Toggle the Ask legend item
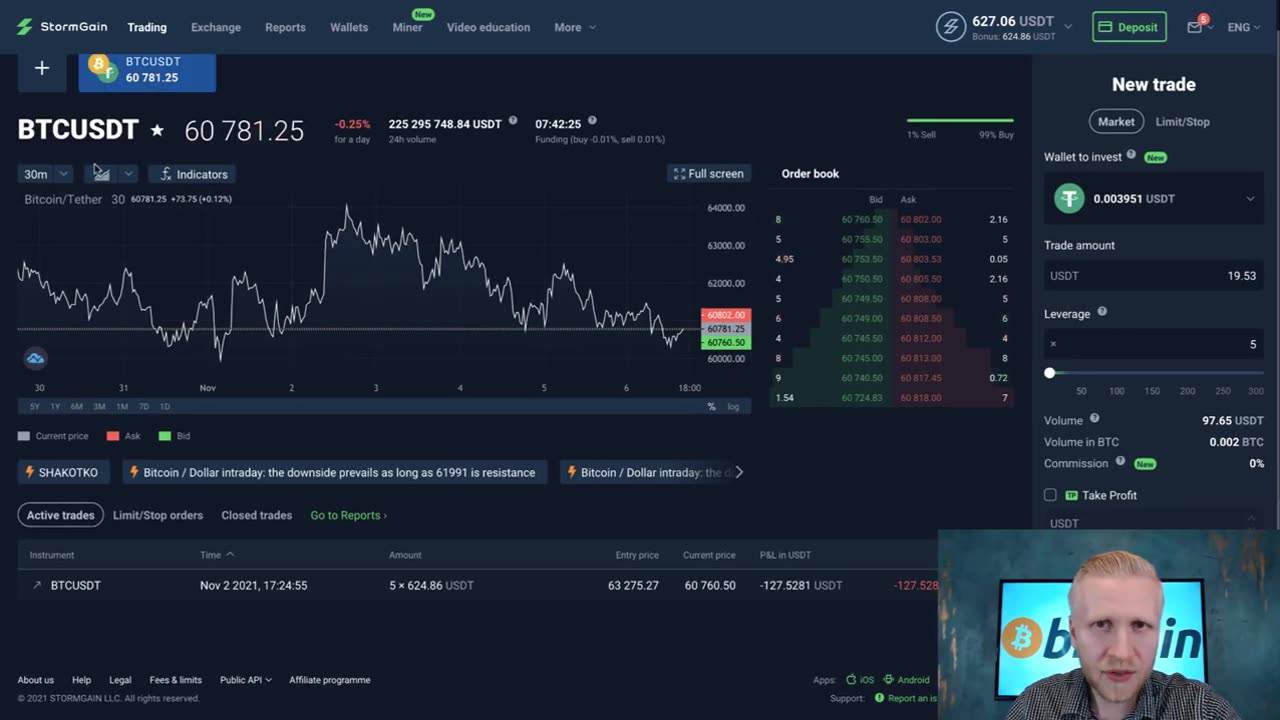Image resolution: width=1280 pixels, height=720 pixels. click(124, 436)
